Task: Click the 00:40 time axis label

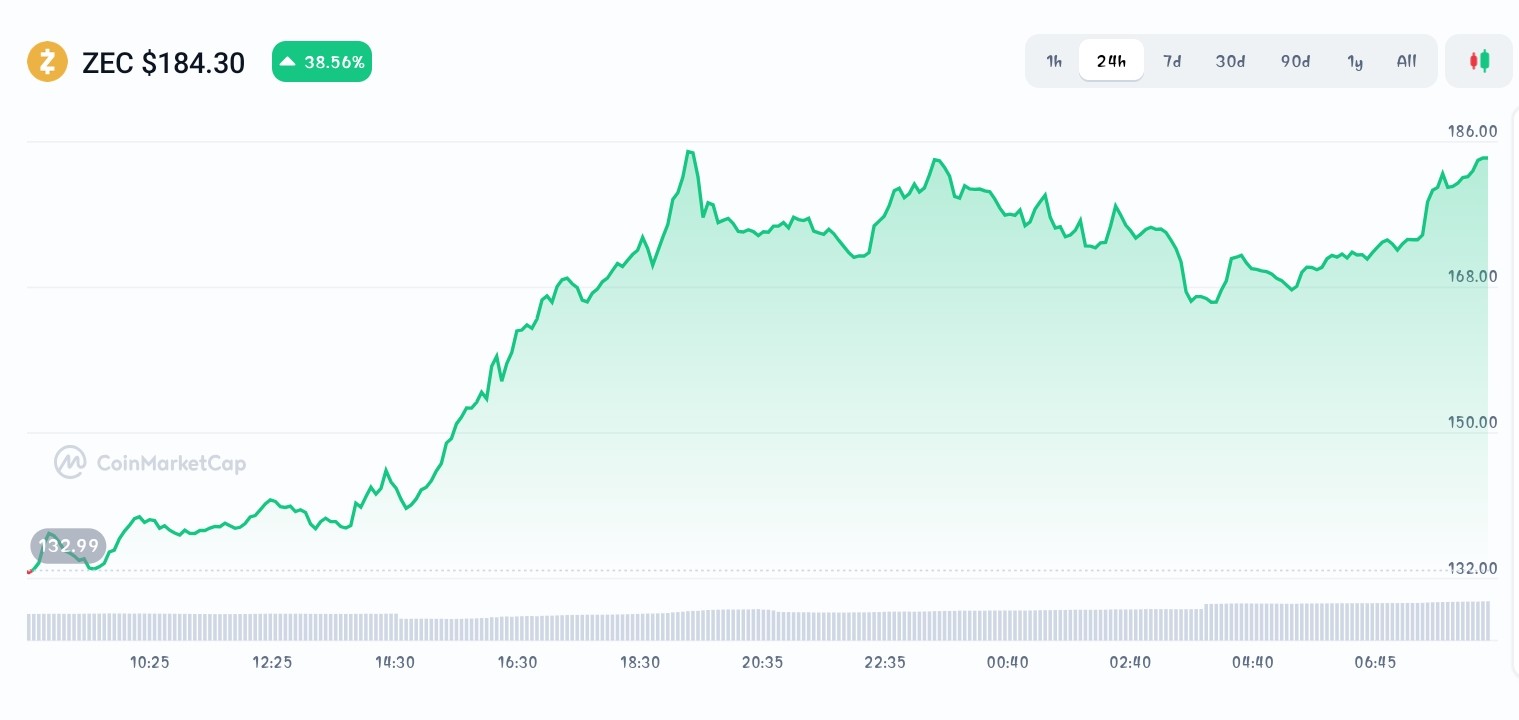Action: [1007, 662]
